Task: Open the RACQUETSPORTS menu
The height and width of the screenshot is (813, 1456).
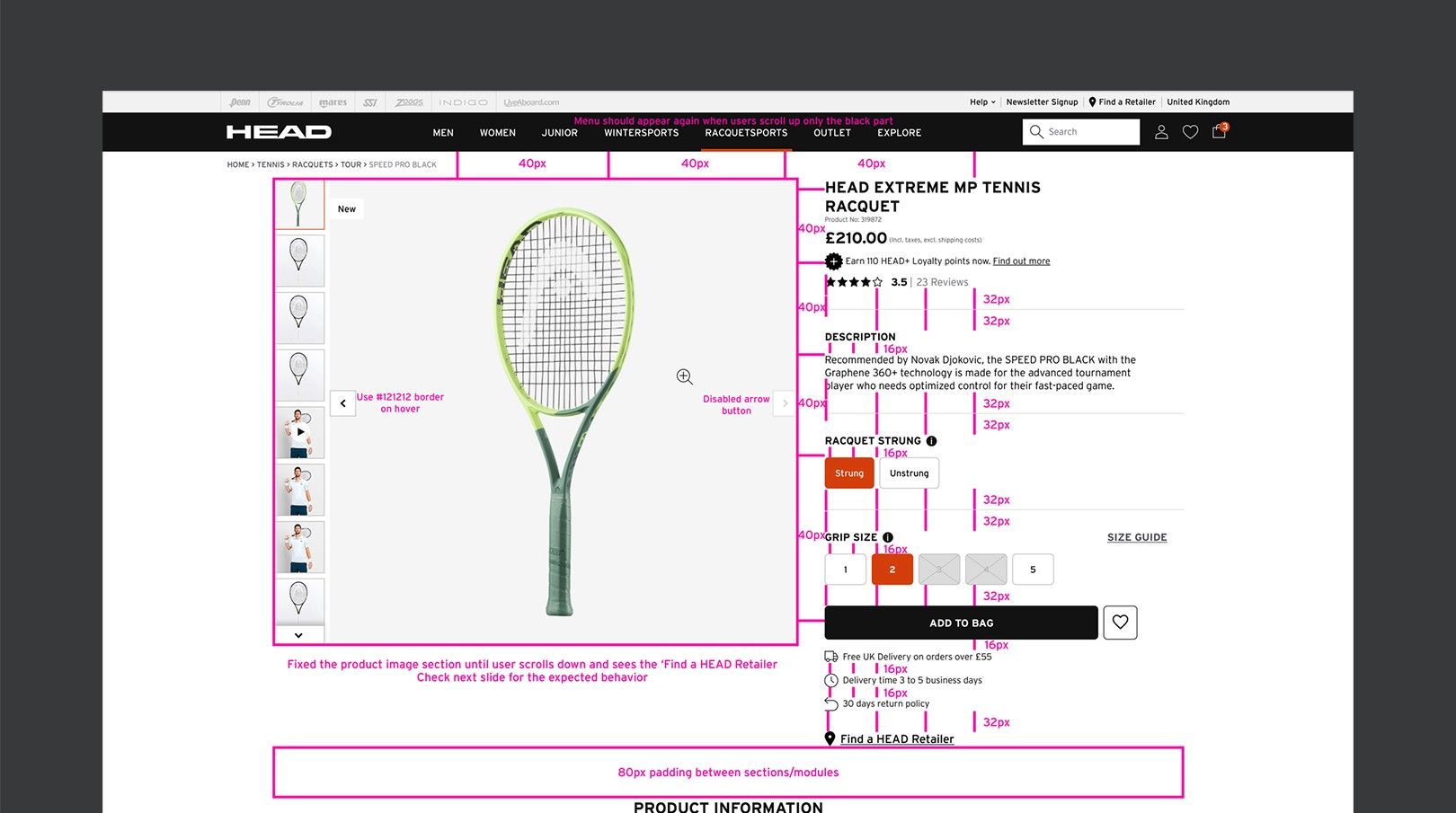Action: [746, 133]
